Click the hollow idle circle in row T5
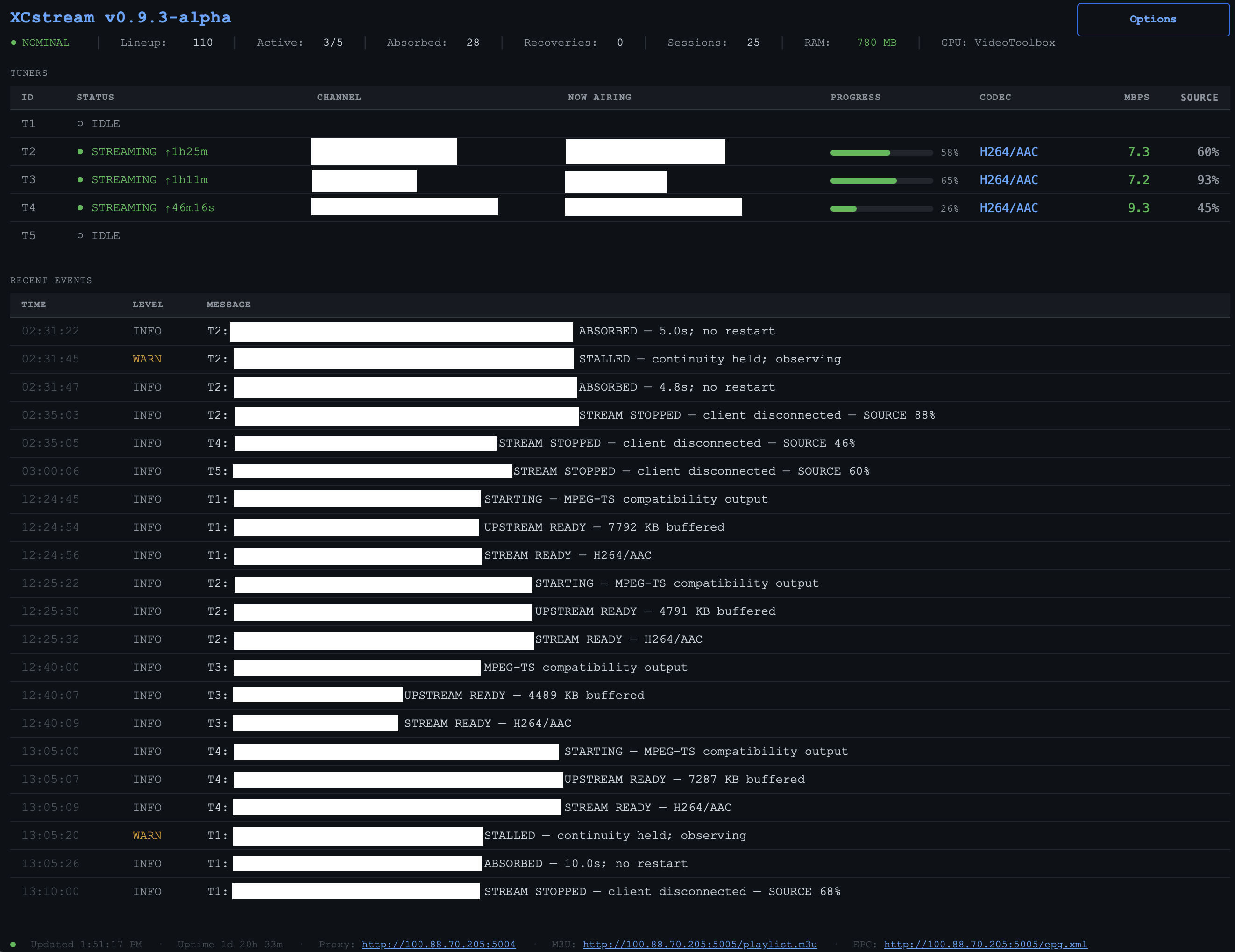 pyautogui.click(x=80, y=236)
